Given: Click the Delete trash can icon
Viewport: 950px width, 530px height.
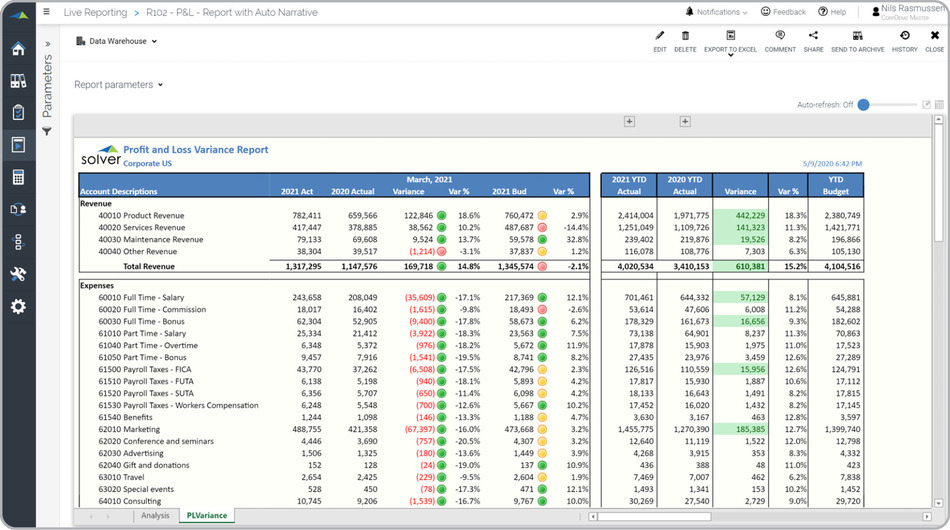Looking at the screenshot, I should pos(685,36).
